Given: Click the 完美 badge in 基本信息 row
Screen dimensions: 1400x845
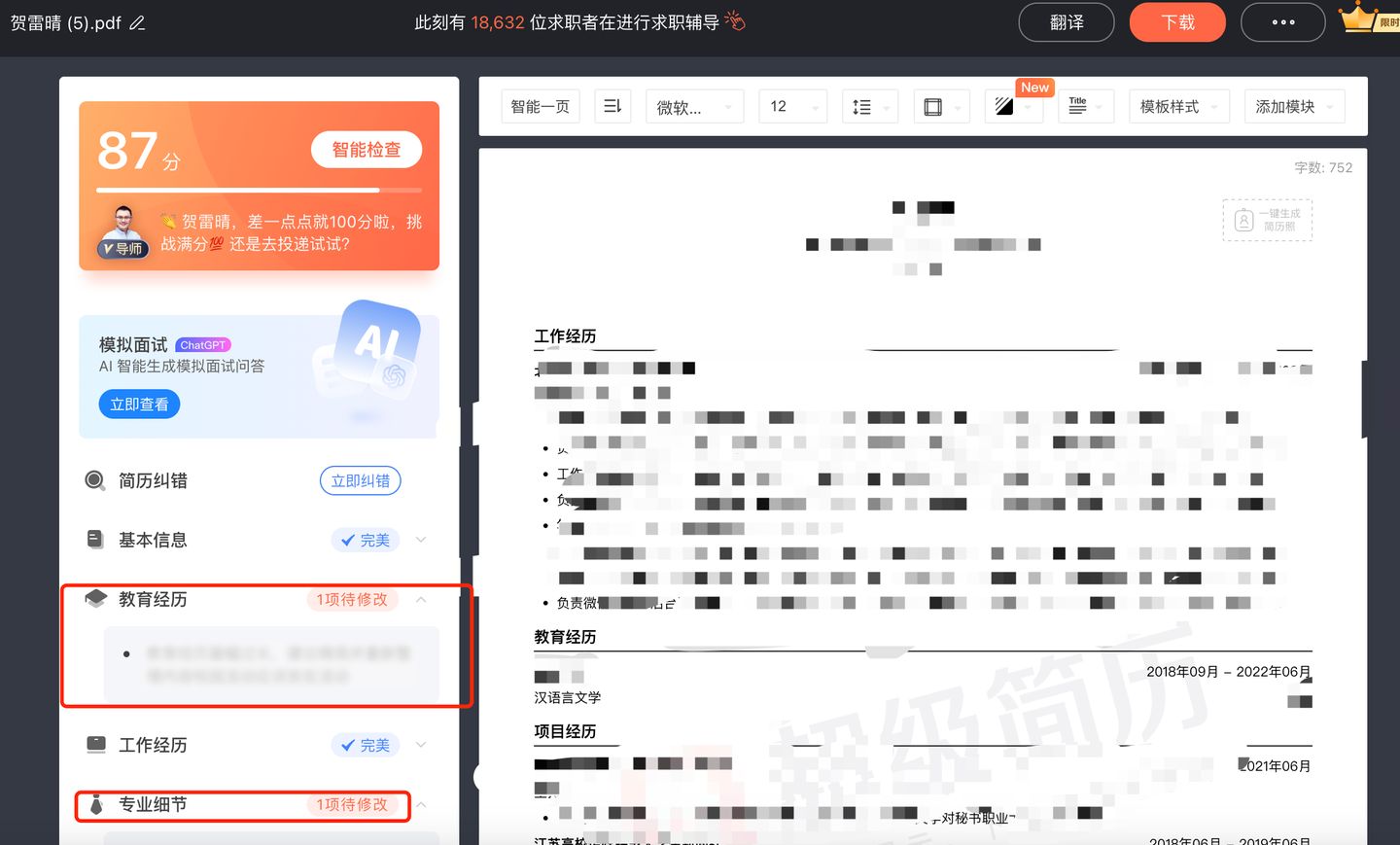Looking at the screenshot, I should 366,540.
